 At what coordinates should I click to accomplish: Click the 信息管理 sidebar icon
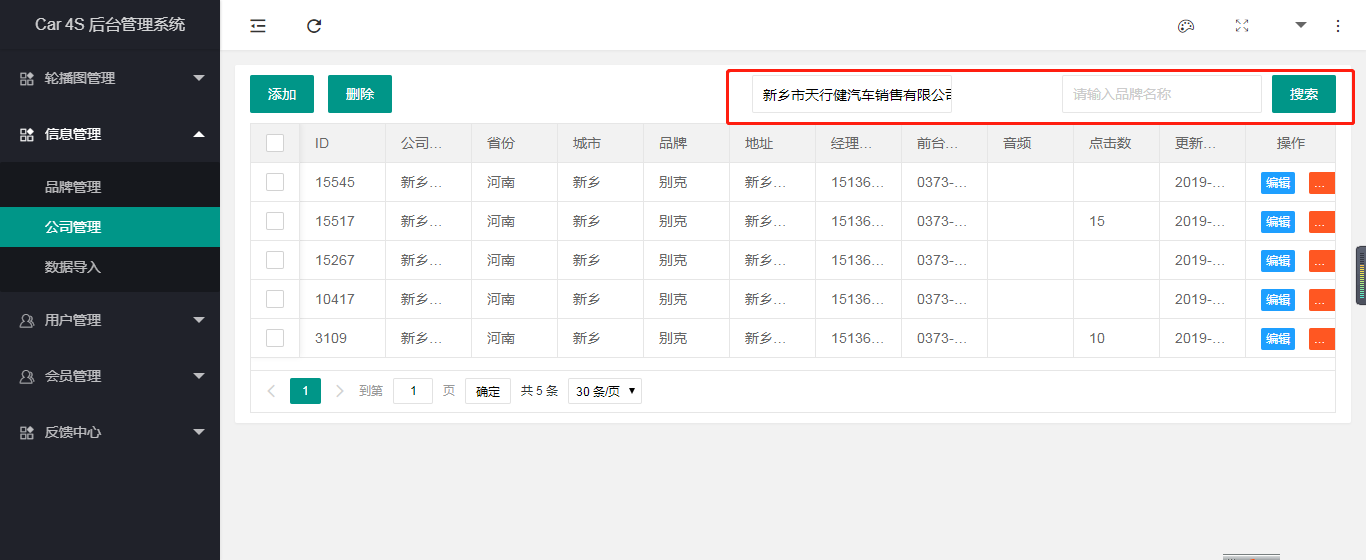tap(27, 134)
